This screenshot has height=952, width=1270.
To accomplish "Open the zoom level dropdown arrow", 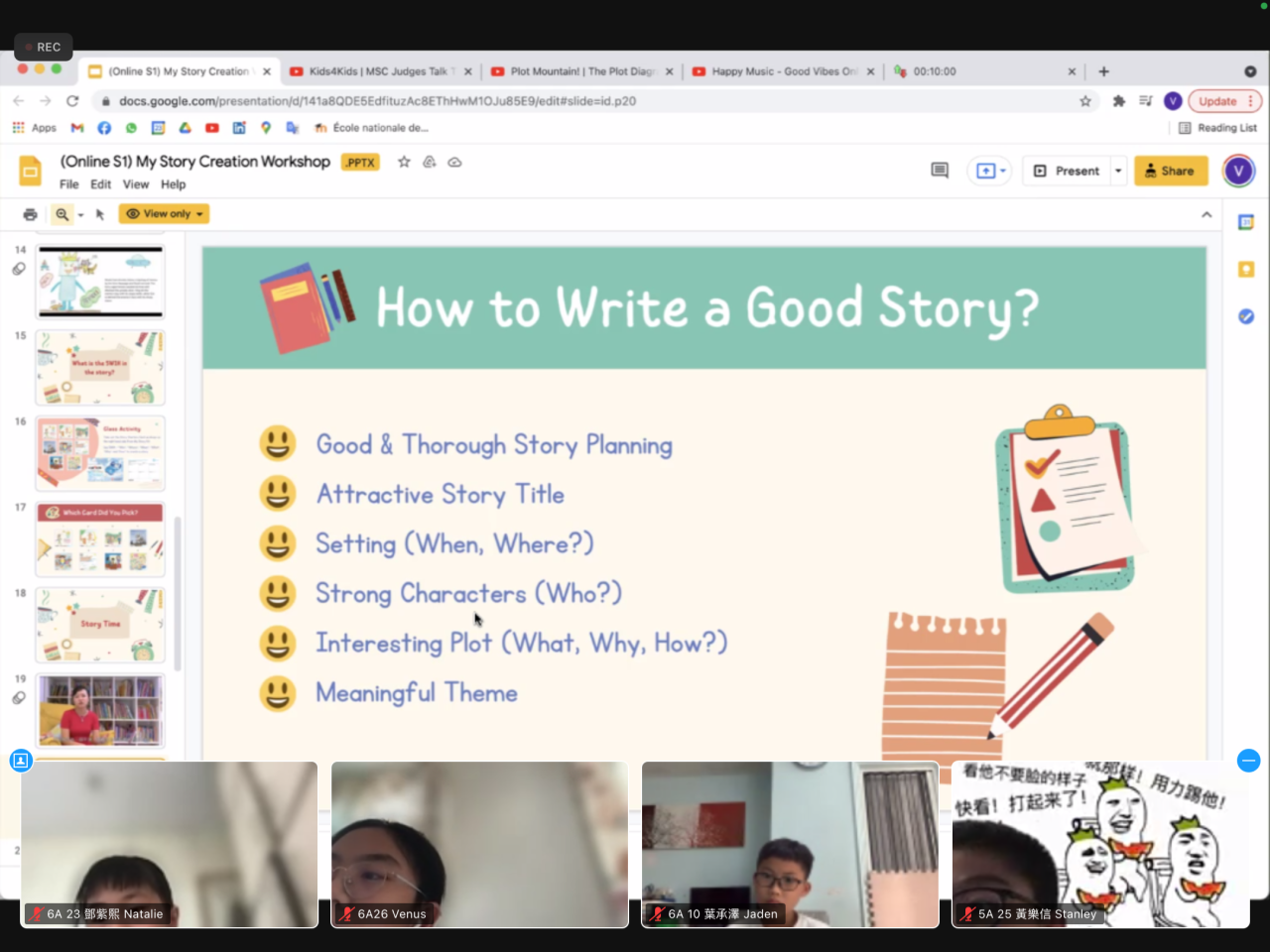I will [x=80, y=215].
